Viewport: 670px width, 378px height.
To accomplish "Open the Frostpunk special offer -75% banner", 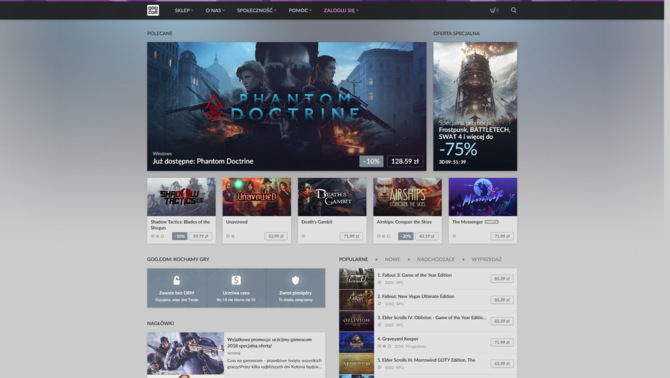I will [475, 106].
